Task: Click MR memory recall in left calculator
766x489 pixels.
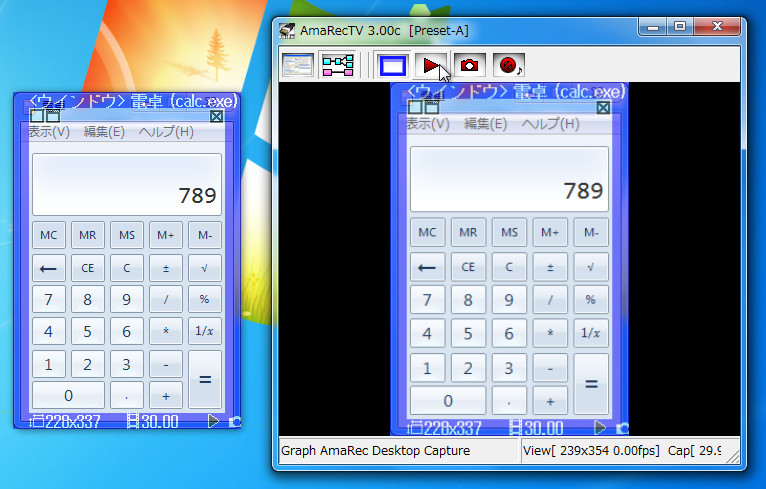Action: (x=87, y=235)
